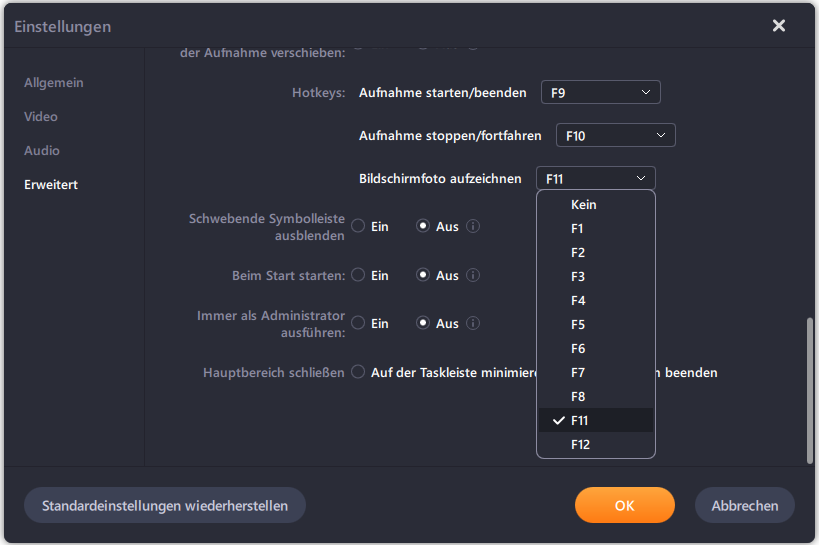This screenshot has height=545, width=819.
Task: Select Aus for Immer als Administrator ausführen
Action: coord(423,323)
